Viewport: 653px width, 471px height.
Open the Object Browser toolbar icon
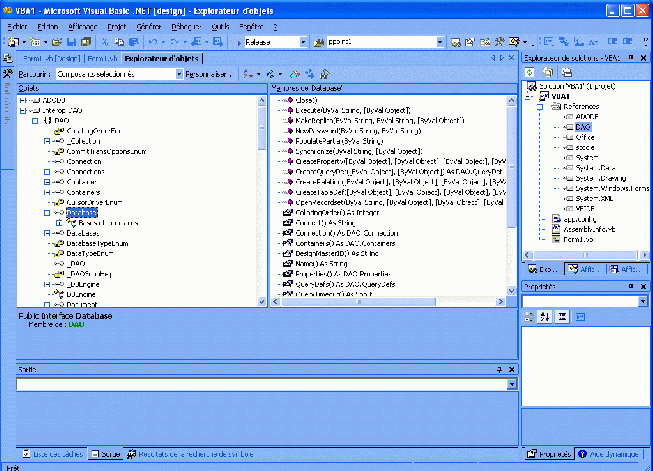[x=484, y=42]
